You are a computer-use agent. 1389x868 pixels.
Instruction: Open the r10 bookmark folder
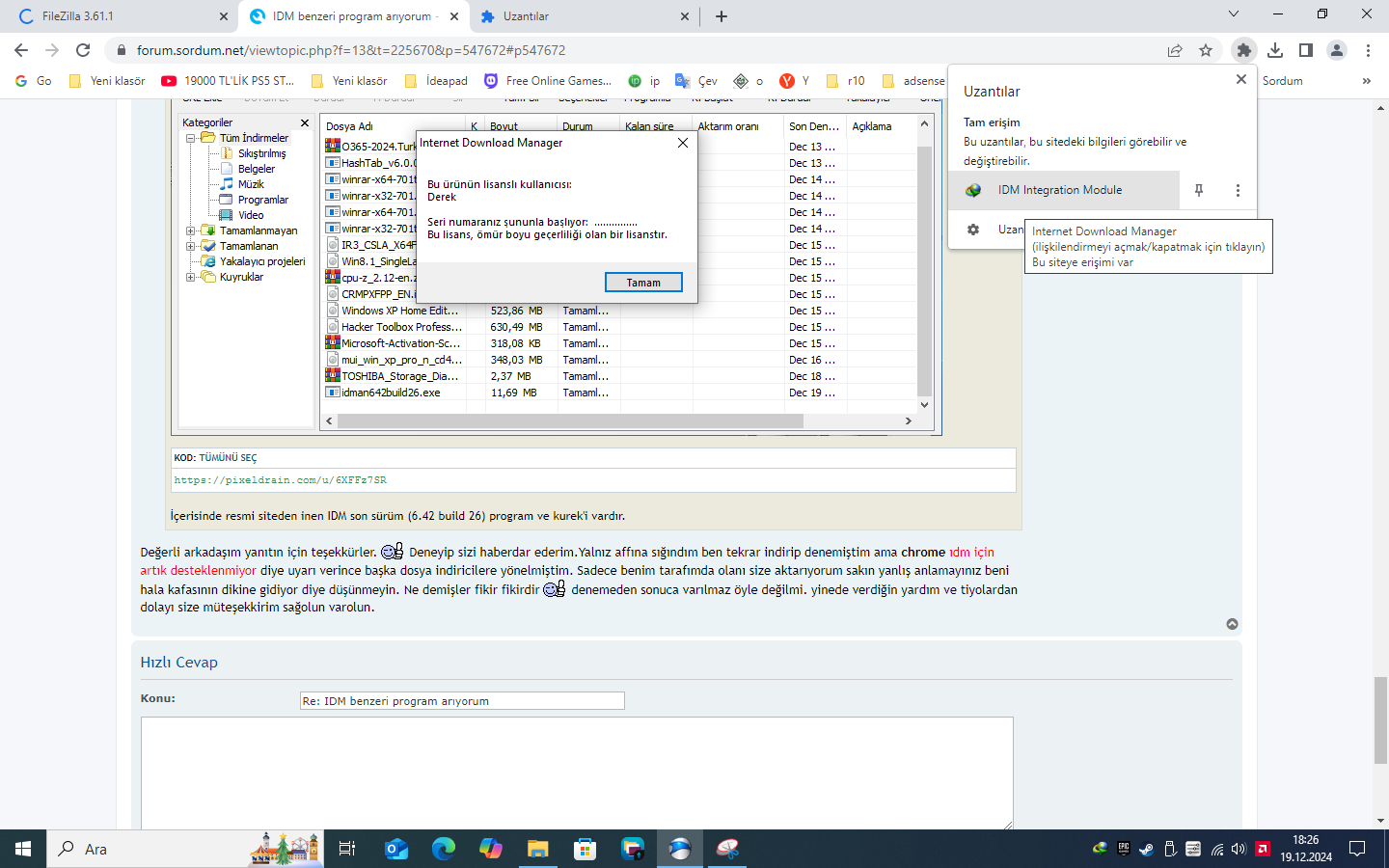(846, 81)
